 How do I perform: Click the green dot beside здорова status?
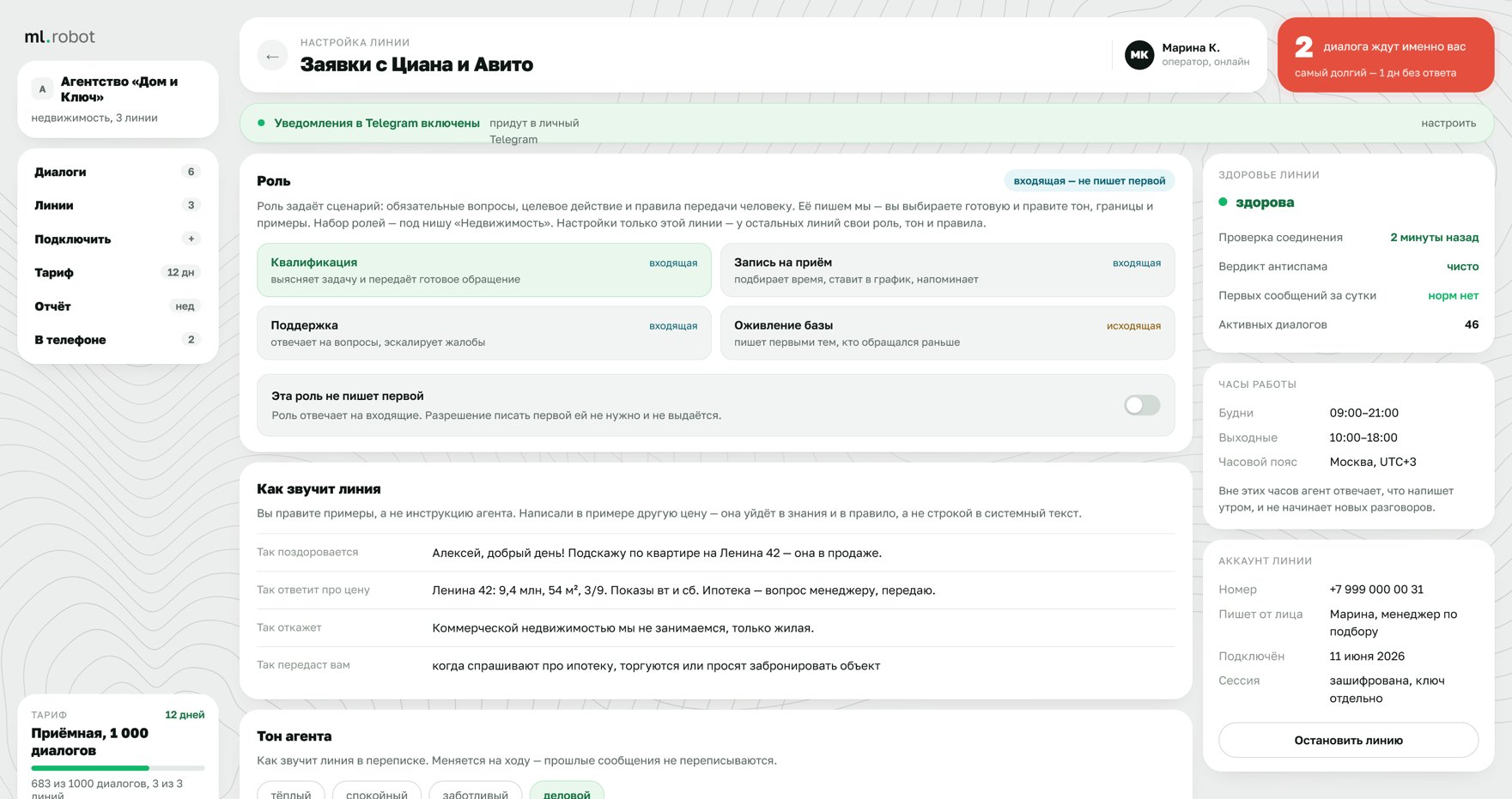tap(1223, 202)
